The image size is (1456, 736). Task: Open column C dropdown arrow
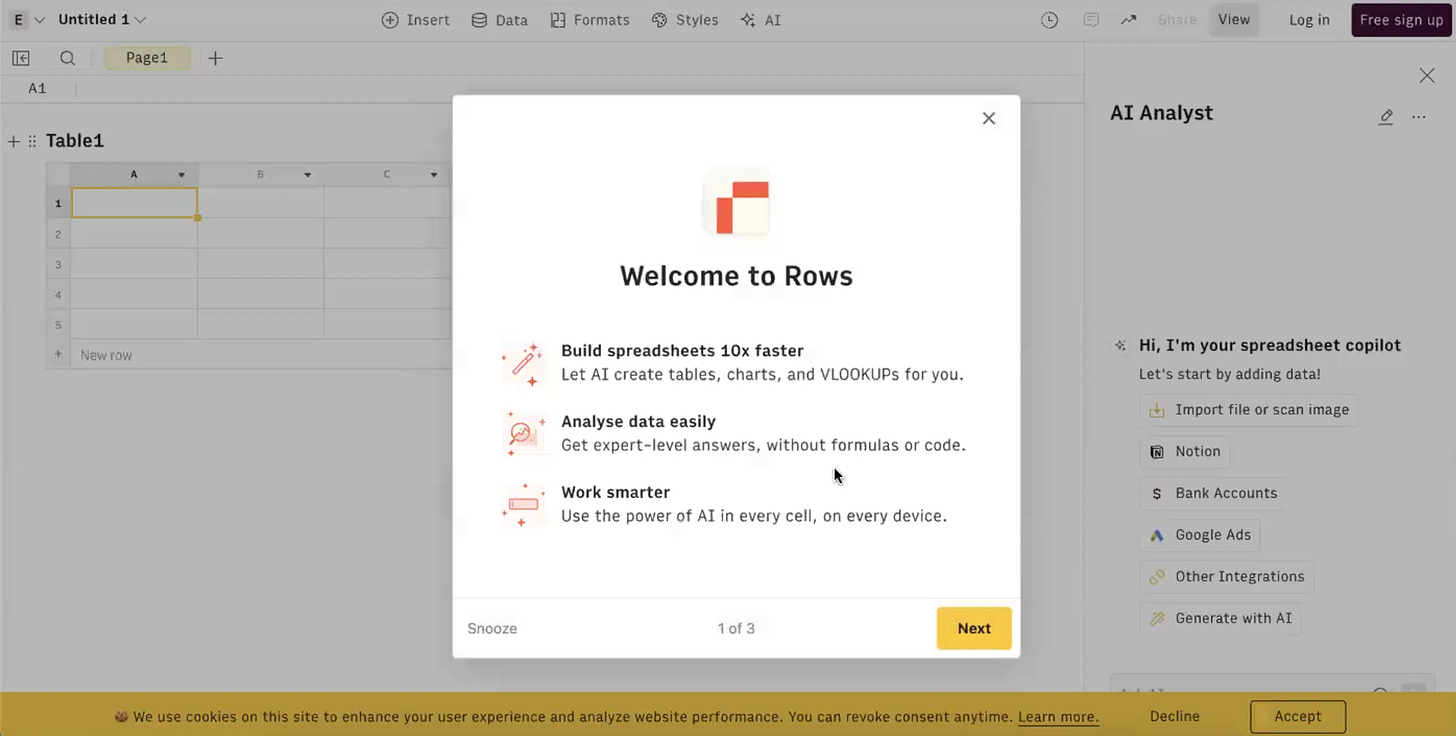click(434, 175)
